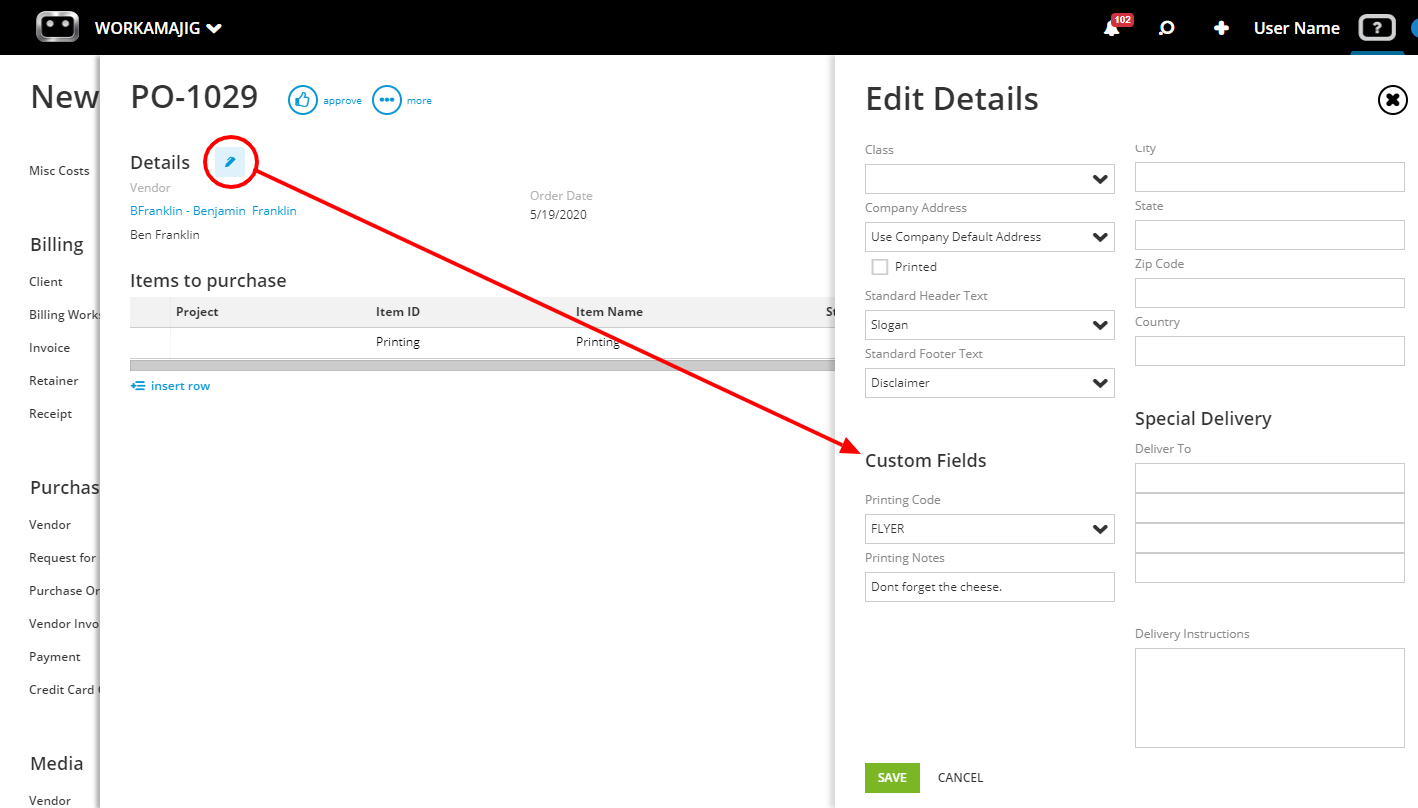Open the Standard Footer Text dropdown

pyautogui.click(x=990, y=383)
